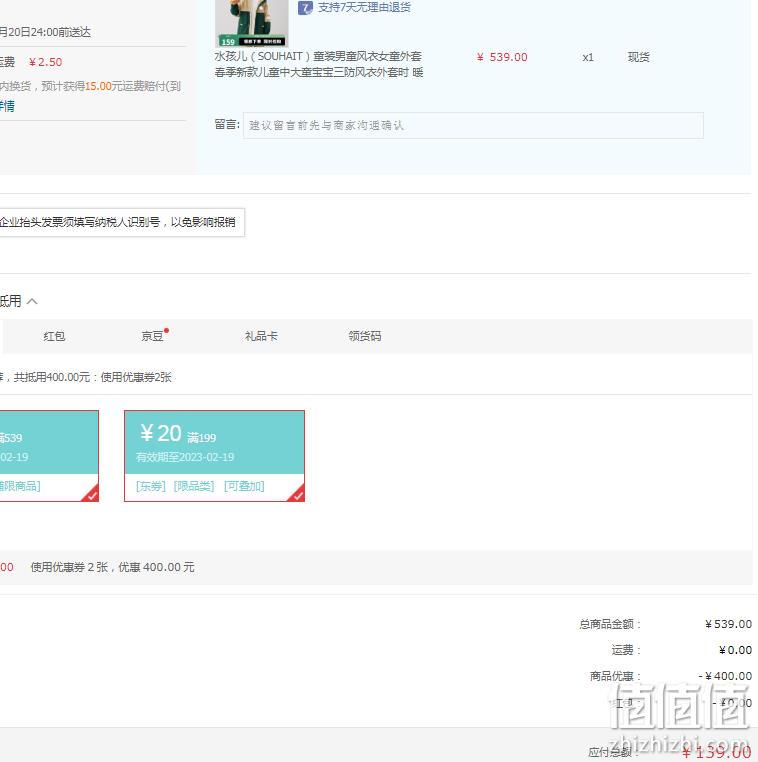Switch to the 红包 tab
The width and height of the screenshot is (758, 762).
click(54, 336)
